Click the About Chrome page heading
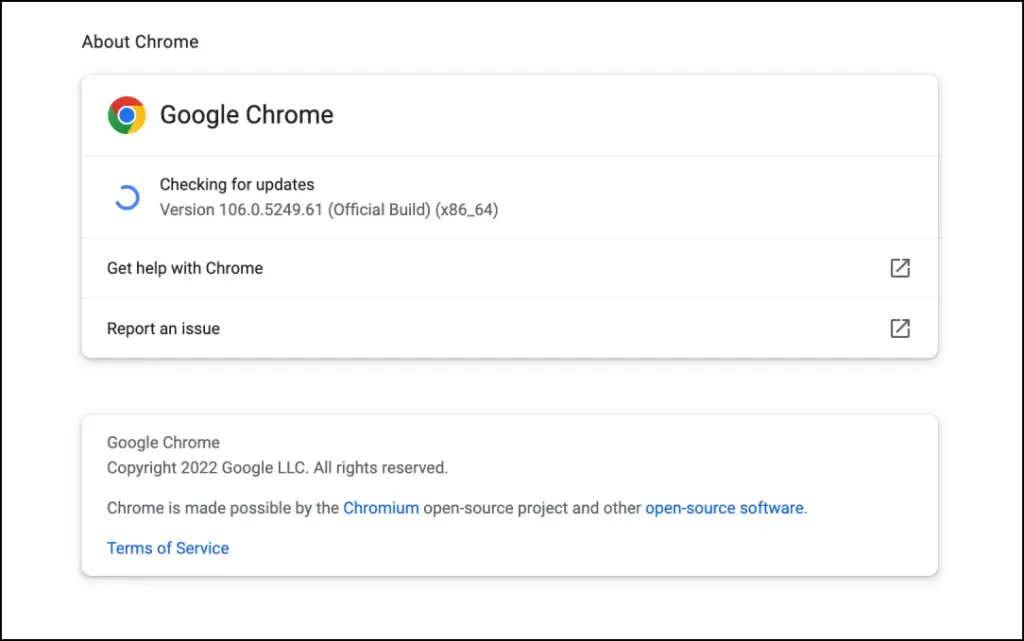 pos(140,42)
